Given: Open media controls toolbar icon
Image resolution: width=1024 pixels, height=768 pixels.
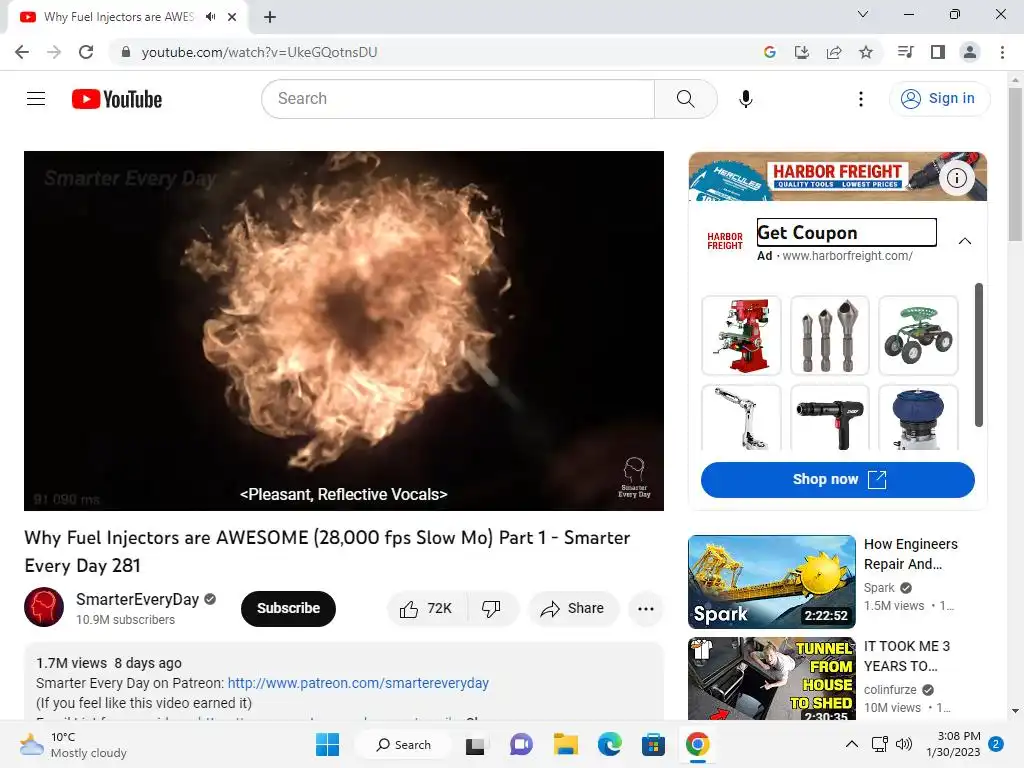Looking at the screenshot, I should 905,52.
